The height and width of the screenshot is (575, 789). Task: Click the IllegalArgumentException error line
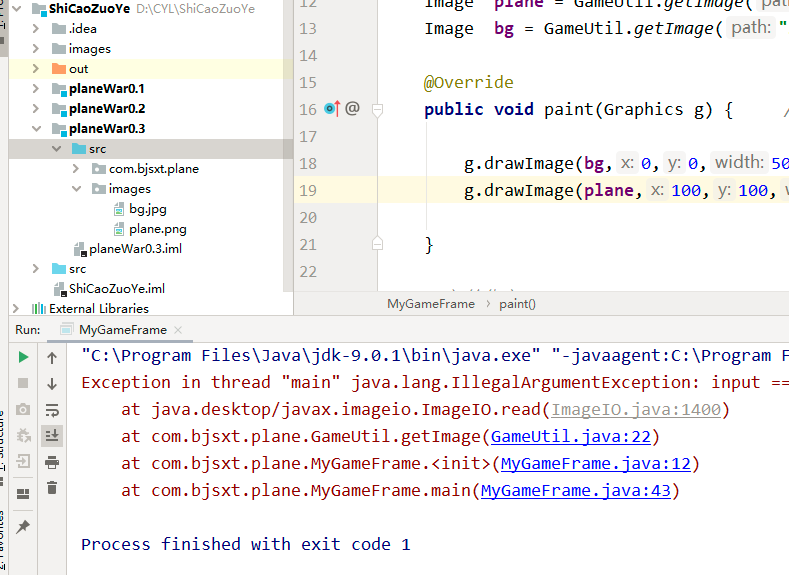point(435,382)
